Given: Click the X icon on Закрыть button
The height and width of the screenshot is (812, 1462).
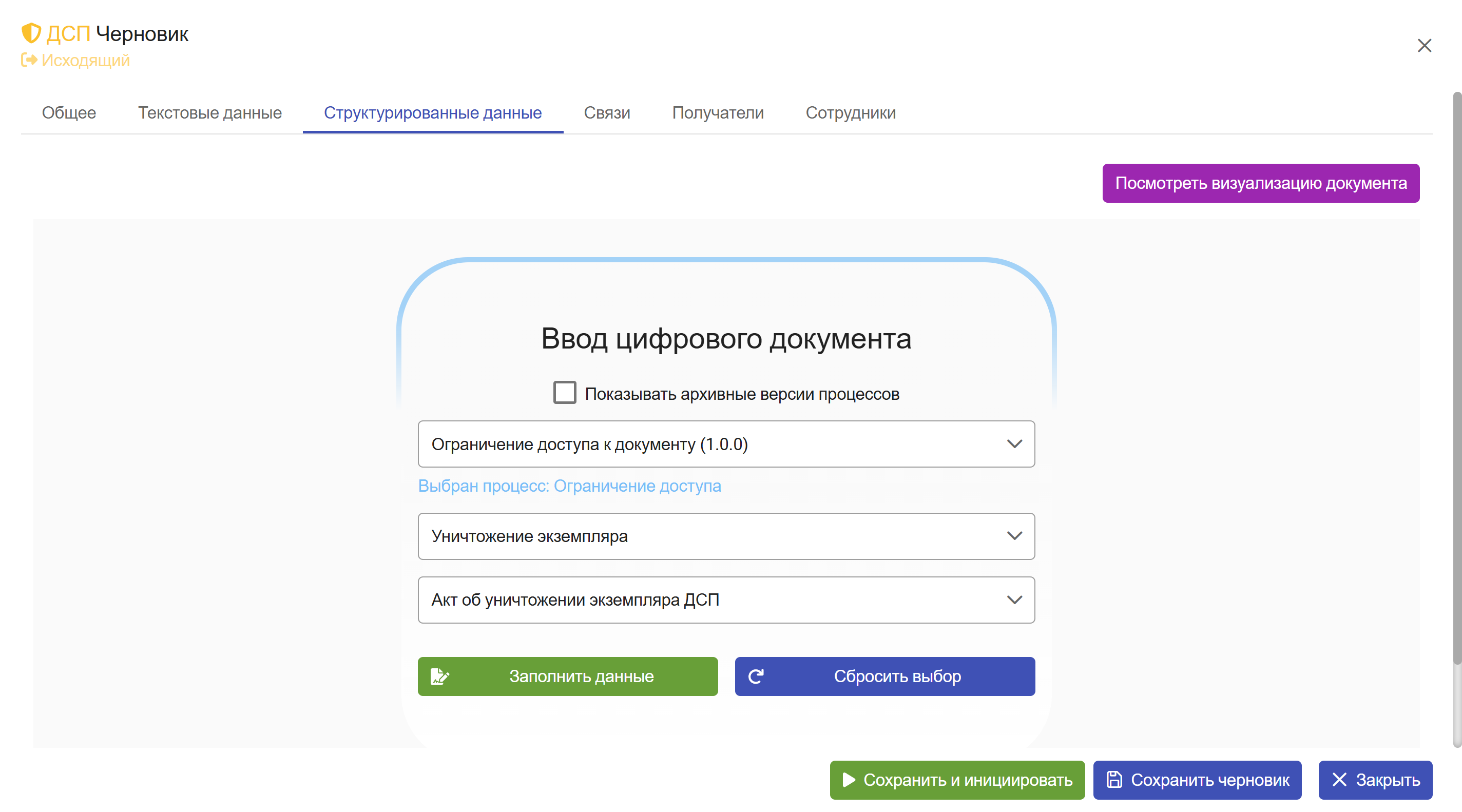Looking at the screenshot, I should point(1339,780).
